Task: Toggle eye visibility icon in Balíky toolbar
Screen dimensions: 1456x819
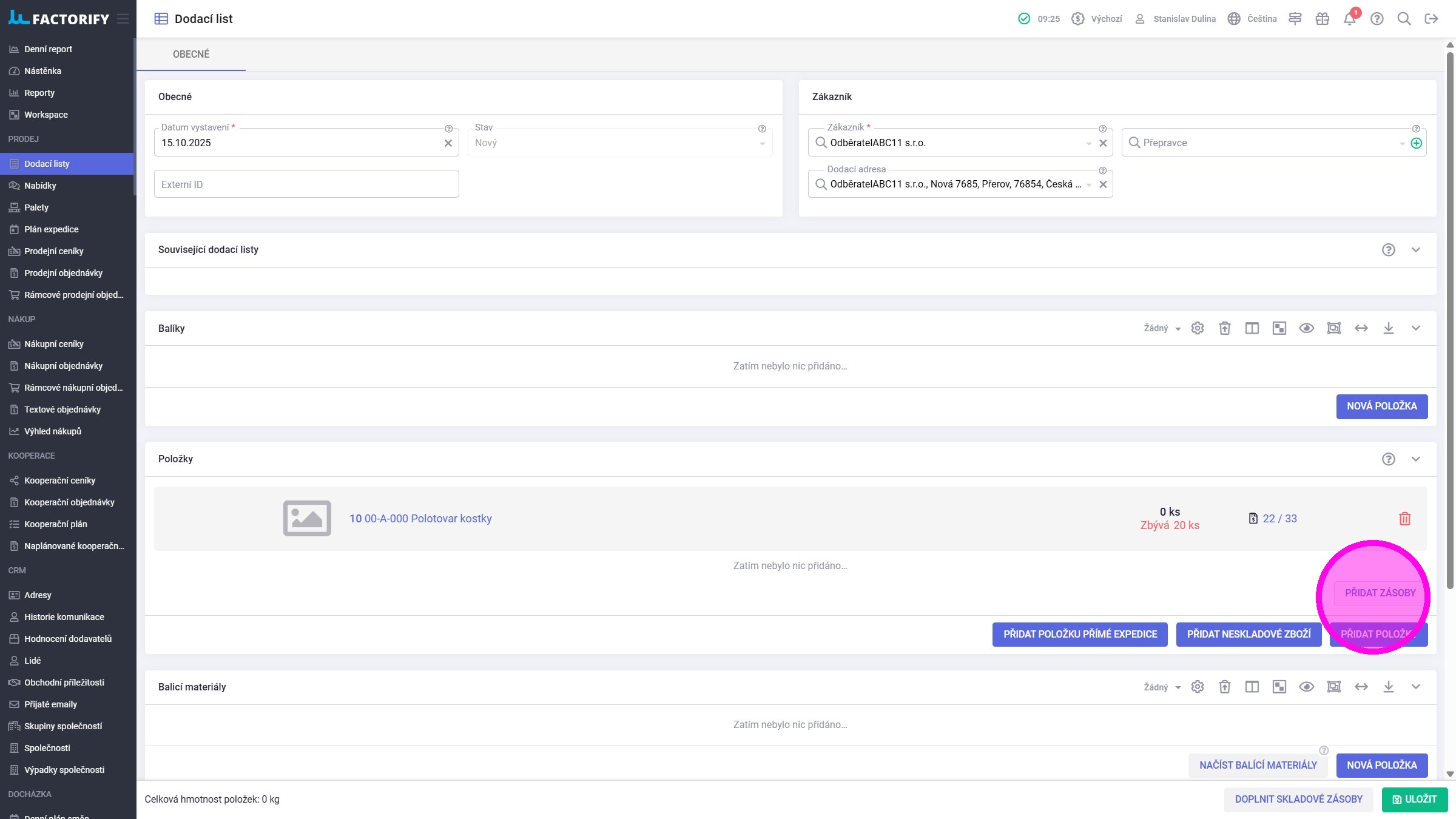Action: (x=1306, y=328)
